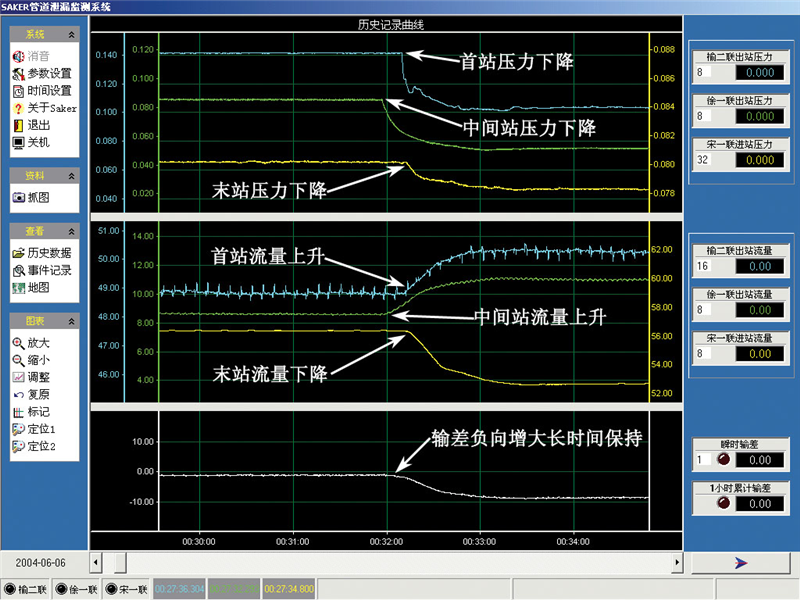Select the 宋一联 station radio button
This screenshot has height=600, width=800.
(x=111, y=589)
